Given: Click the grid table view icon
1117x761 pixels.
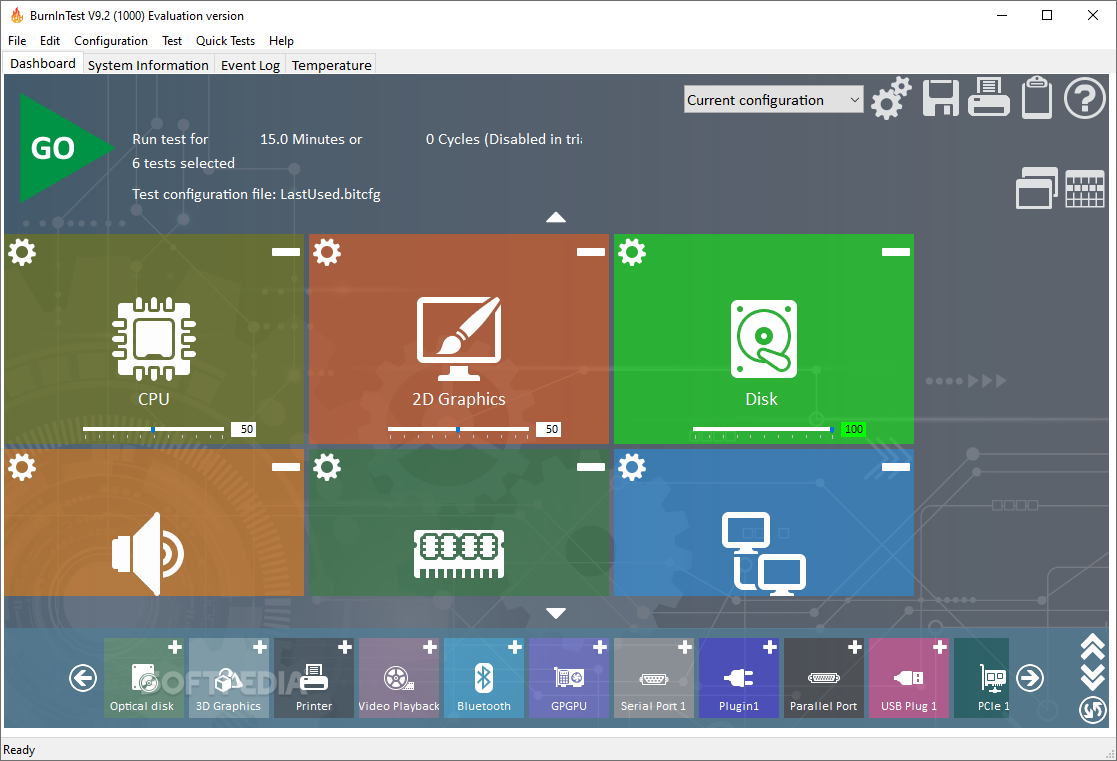Looking at the screenshot, I should click(x=1084, y=188).
